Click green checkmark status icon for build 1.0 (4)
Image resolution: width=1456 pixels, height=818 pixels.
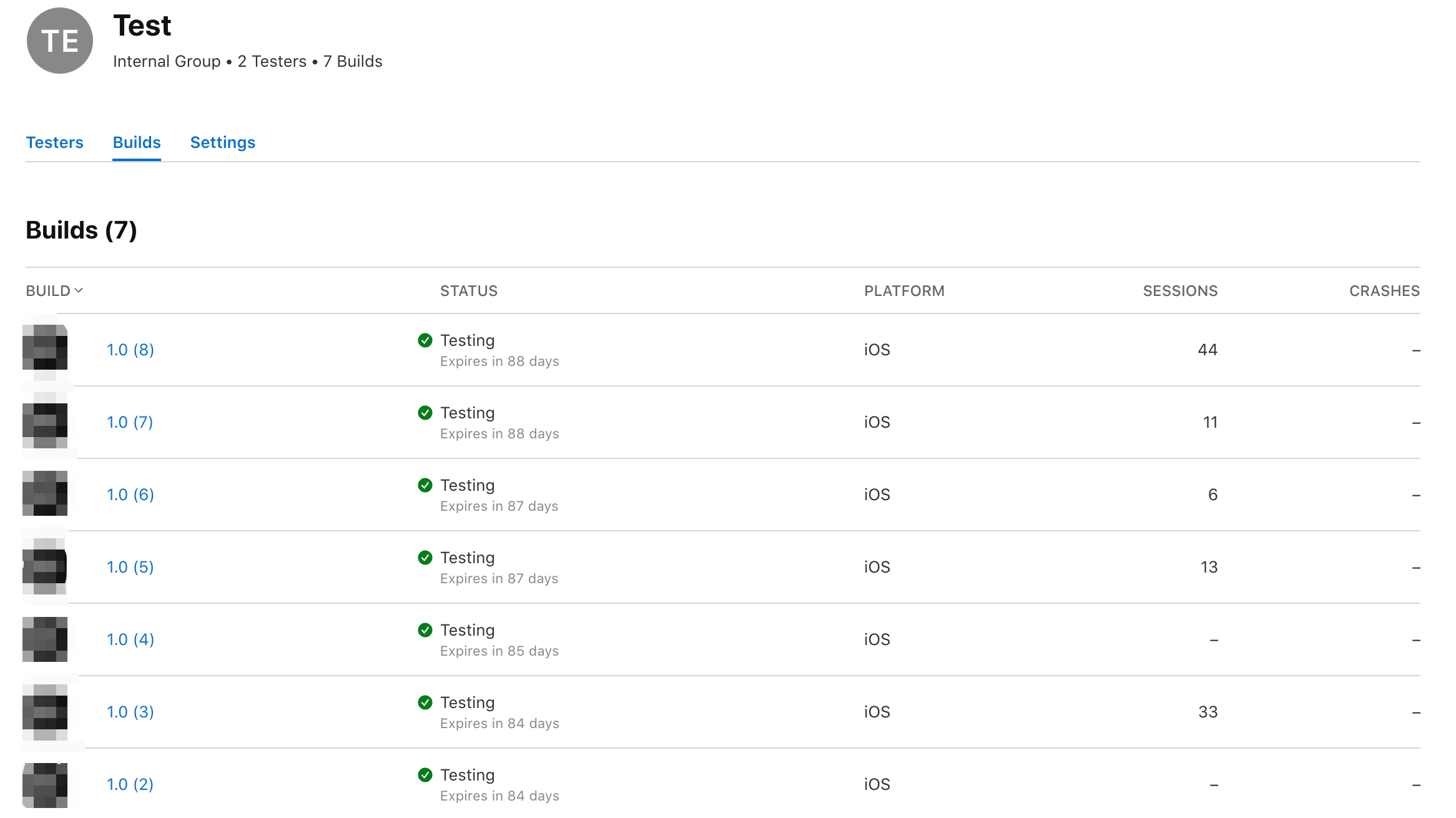(425, 630)
